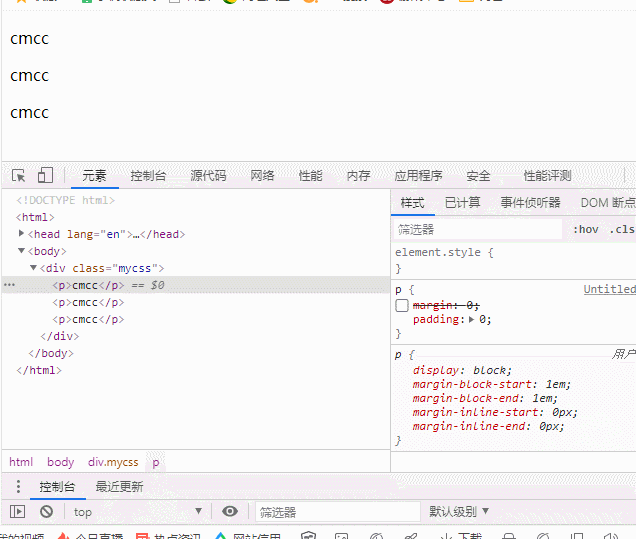Expand the padding shorthand triangle
Screen dimensions: 636x539
coord(471,320)
